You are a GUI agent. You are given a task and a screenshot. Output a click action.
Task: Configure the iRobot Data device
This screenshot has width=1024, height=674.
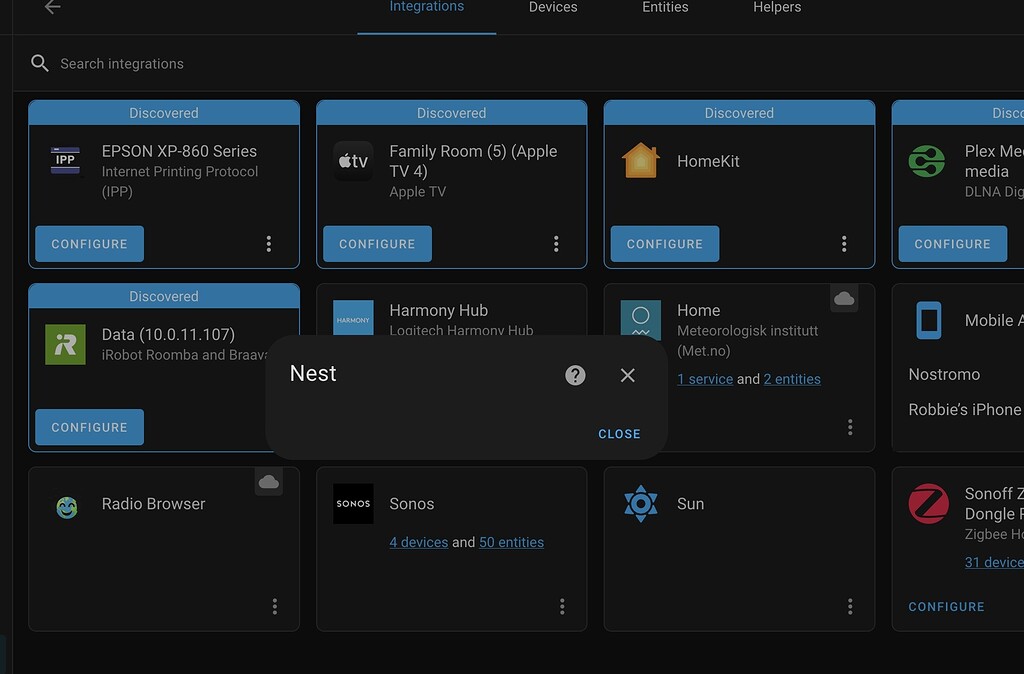click(x=89, y=427)
